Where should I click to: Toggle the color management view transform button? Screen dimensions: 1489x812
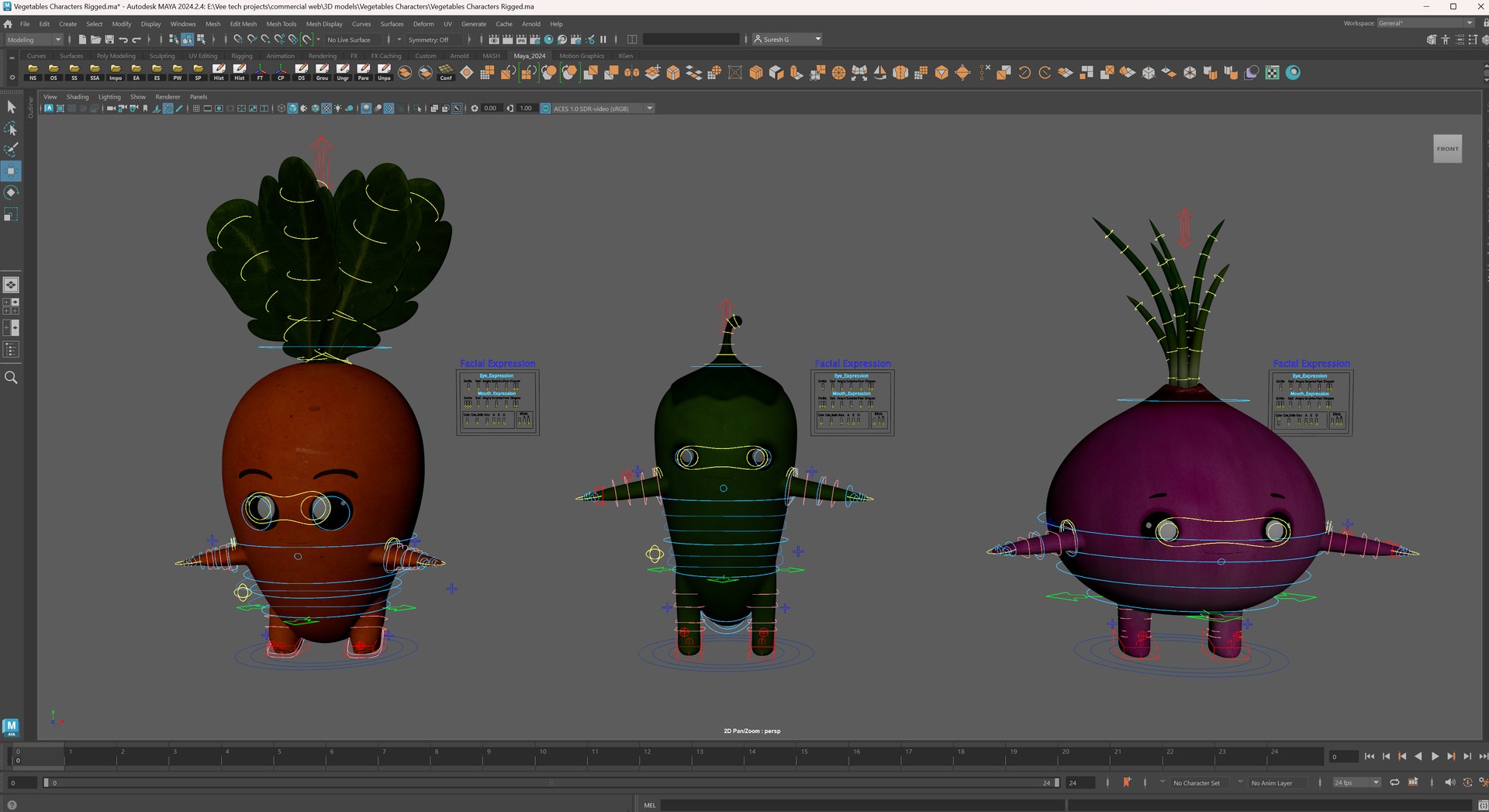(x=545, y=109)
